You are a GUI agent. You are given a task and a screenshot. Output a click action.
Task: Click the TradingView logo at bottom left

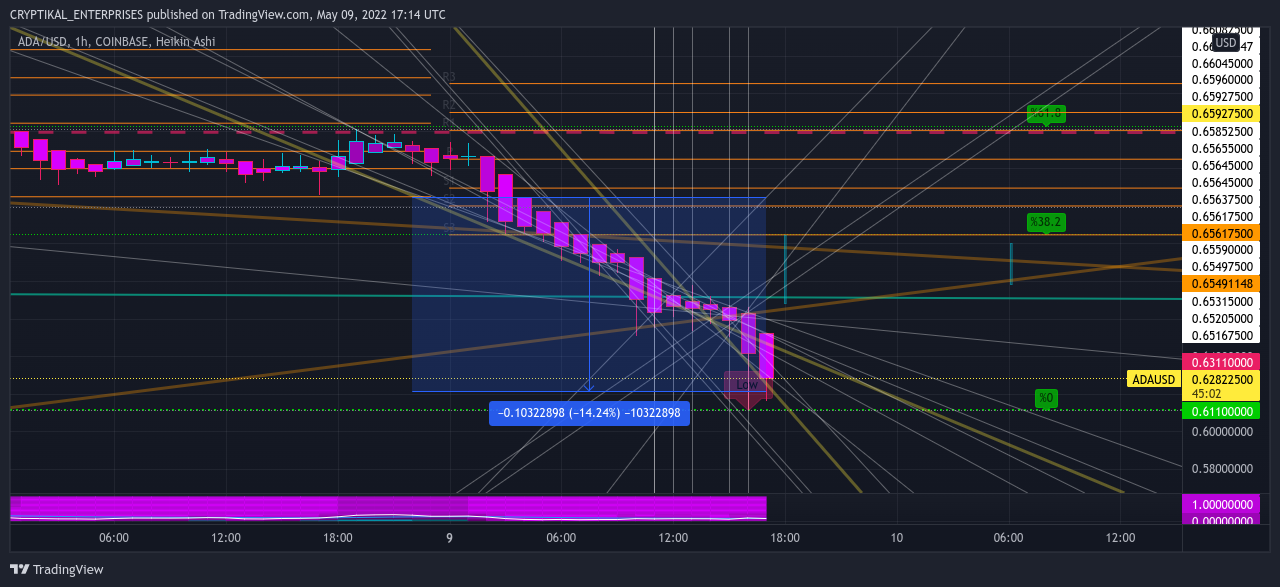click(x=57, y=570)
